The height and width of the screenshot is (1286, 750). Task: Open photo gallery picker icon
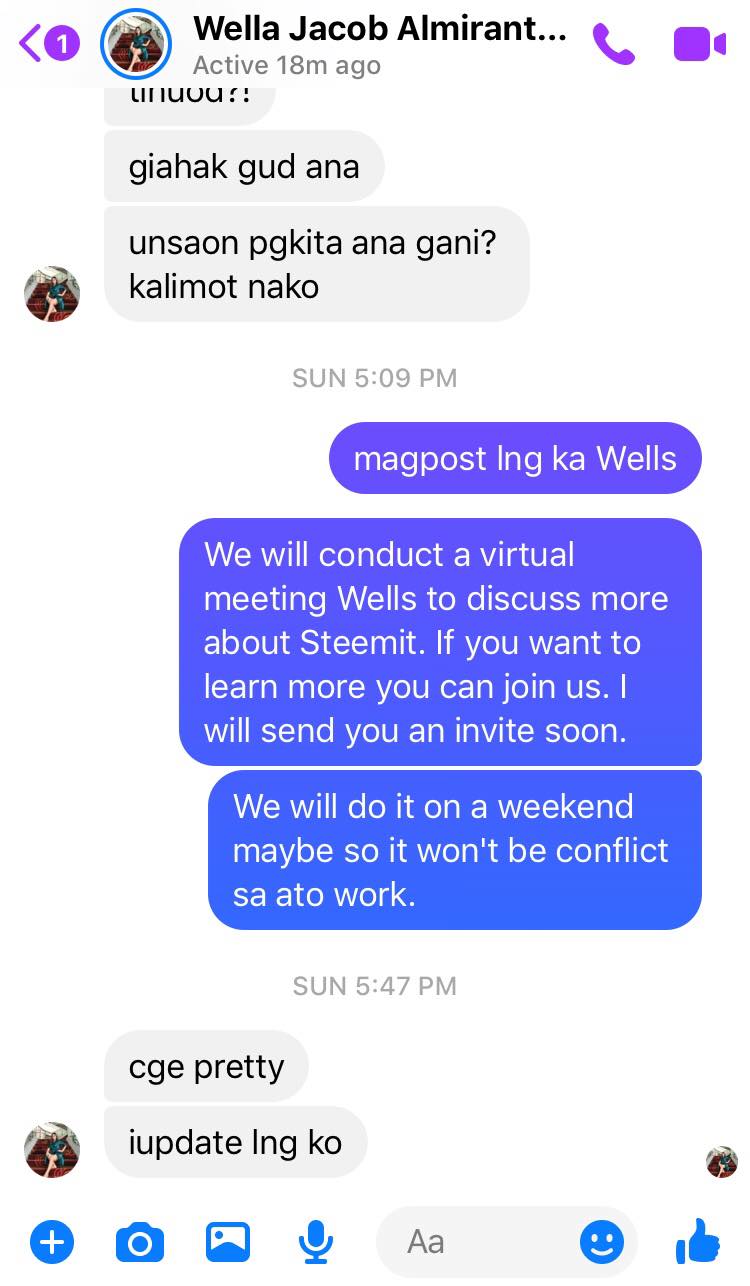[x=228, y=1243]
